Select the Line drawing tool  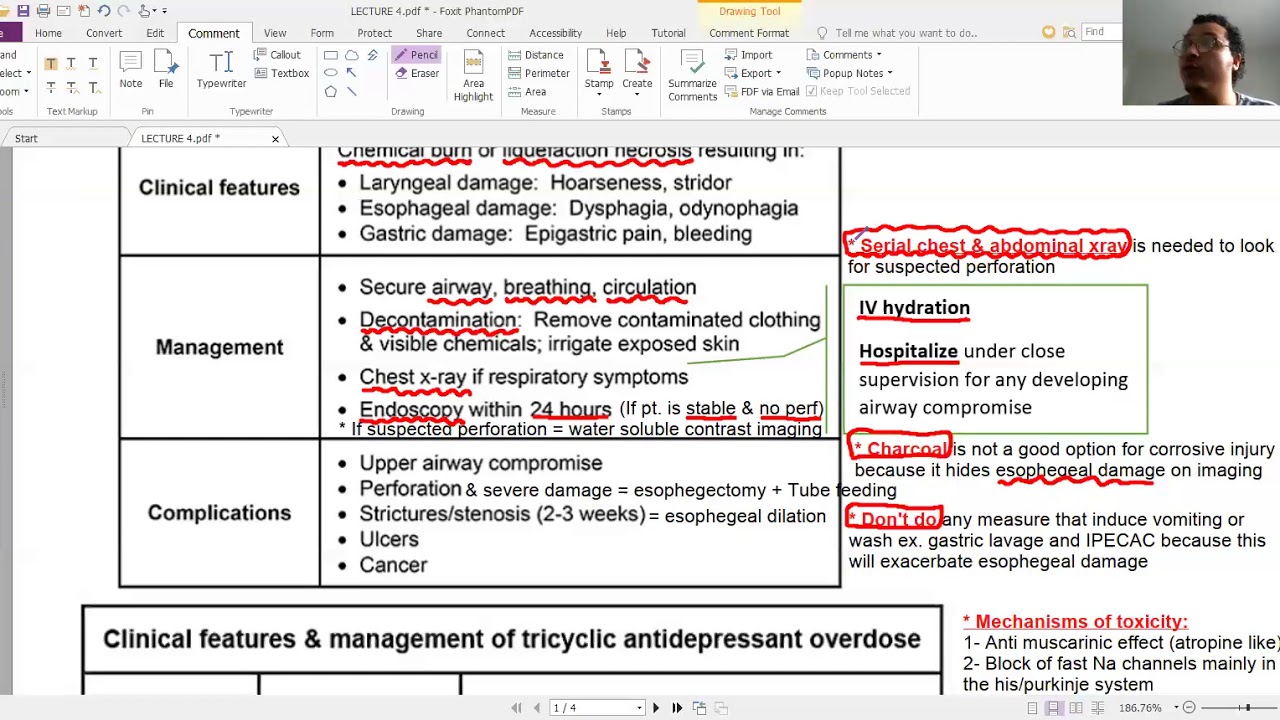pyautogui.click(x=351, y=91)
